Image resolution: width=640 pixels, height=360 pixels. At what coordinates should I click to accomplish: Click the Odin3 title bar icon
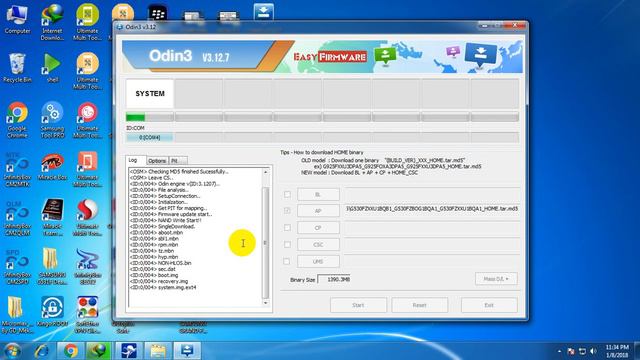tap(120, 27)
